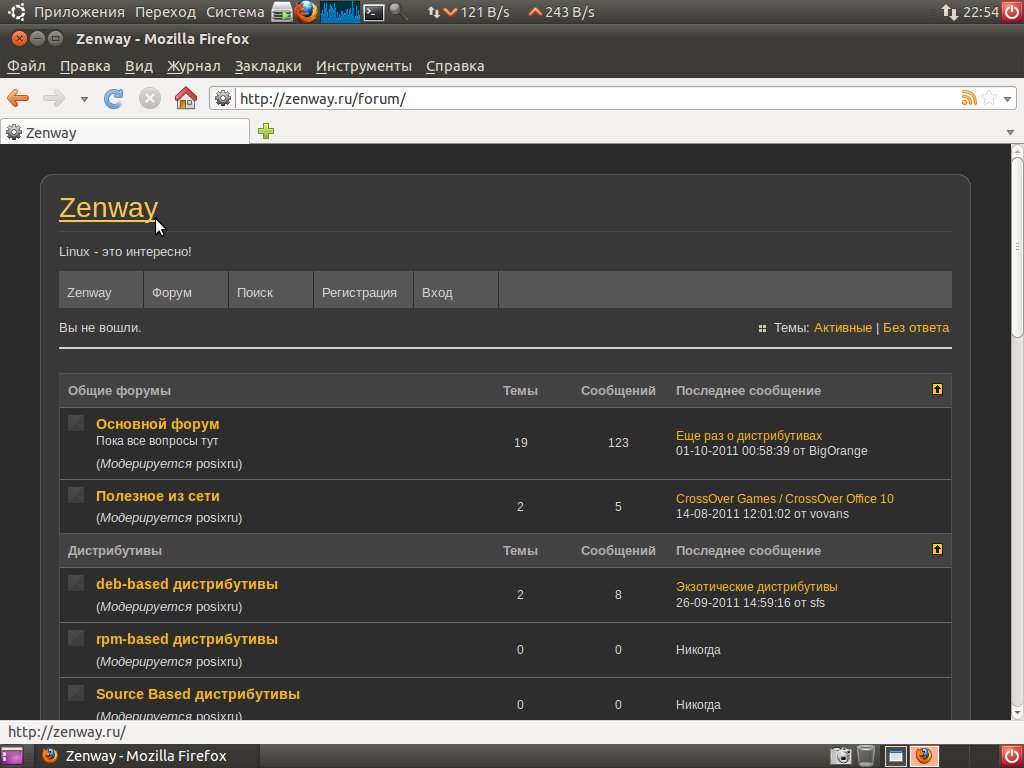The image size is (1024, 768).
Task: Select the Zenway browser tab
Action: pos(125,132)
